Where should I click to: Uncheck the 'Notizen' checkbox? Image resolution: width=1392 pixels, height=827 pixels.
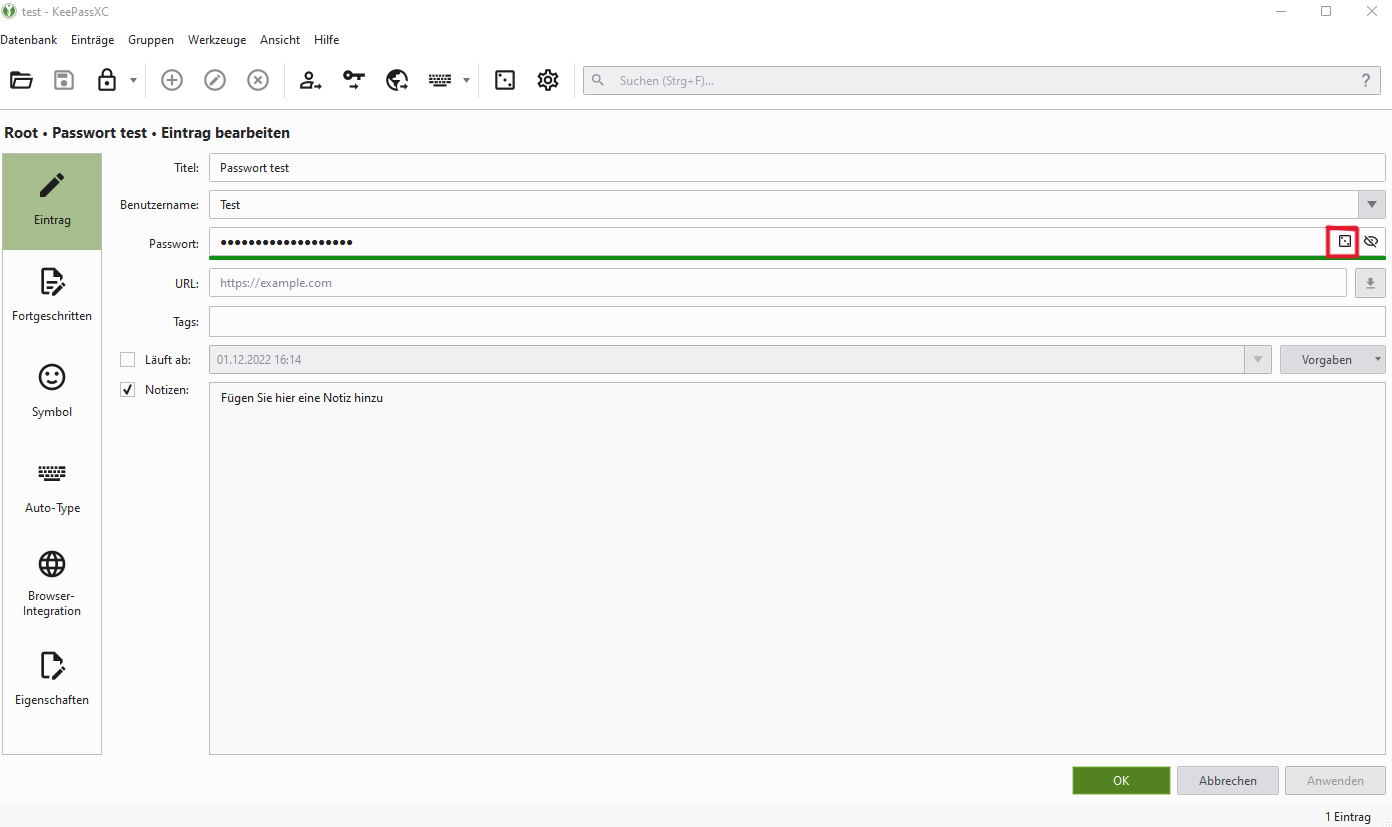127,390
